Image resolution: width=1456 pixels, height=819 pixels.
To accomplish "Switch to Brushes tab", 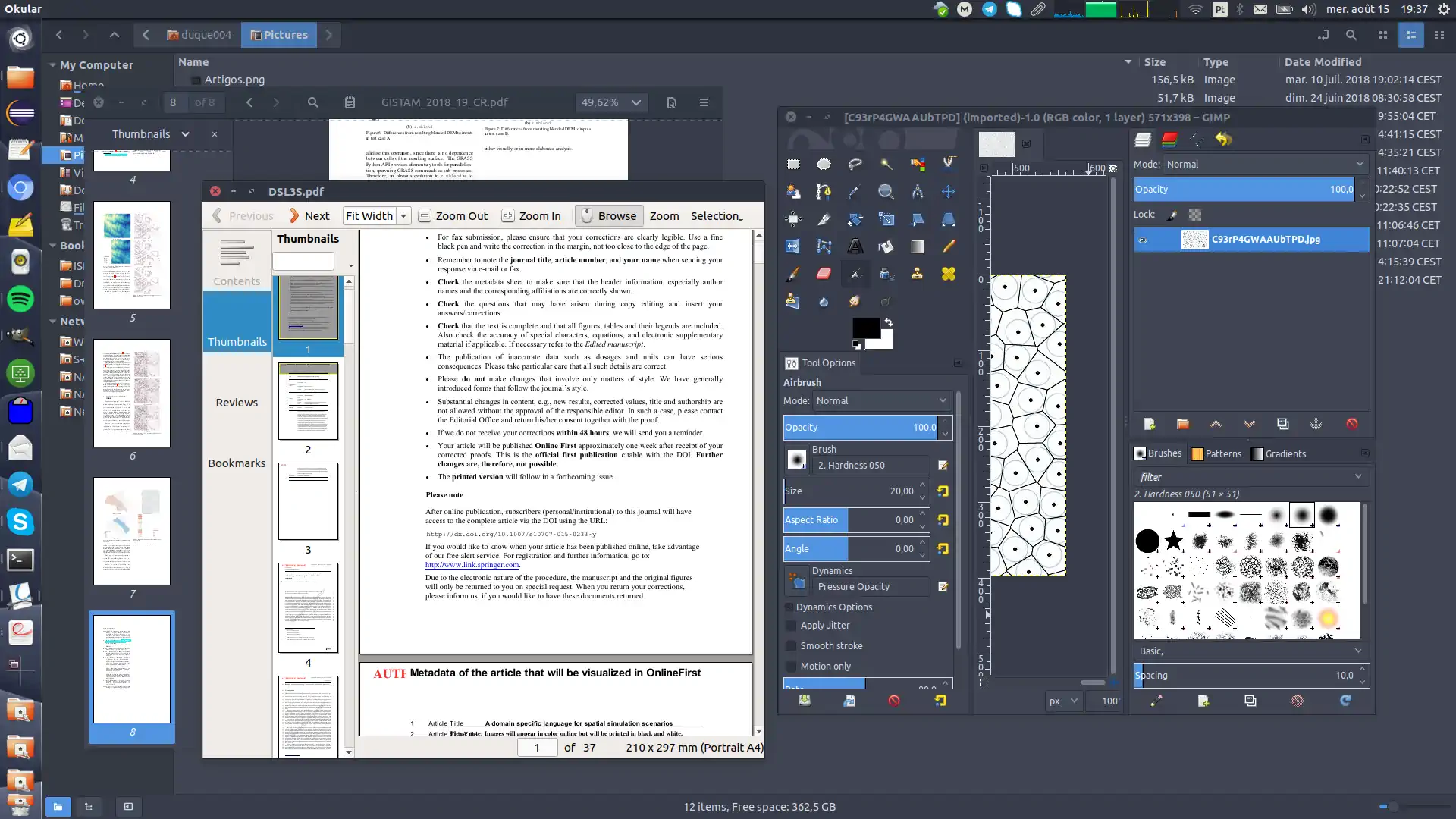I will click(1157, 453).
